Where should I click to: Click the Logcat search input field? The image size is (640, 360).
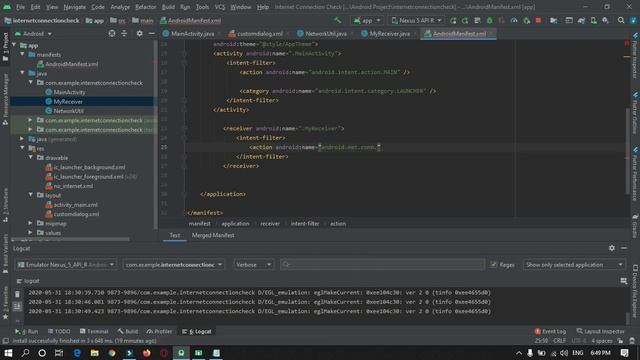[x=382, y=264]
